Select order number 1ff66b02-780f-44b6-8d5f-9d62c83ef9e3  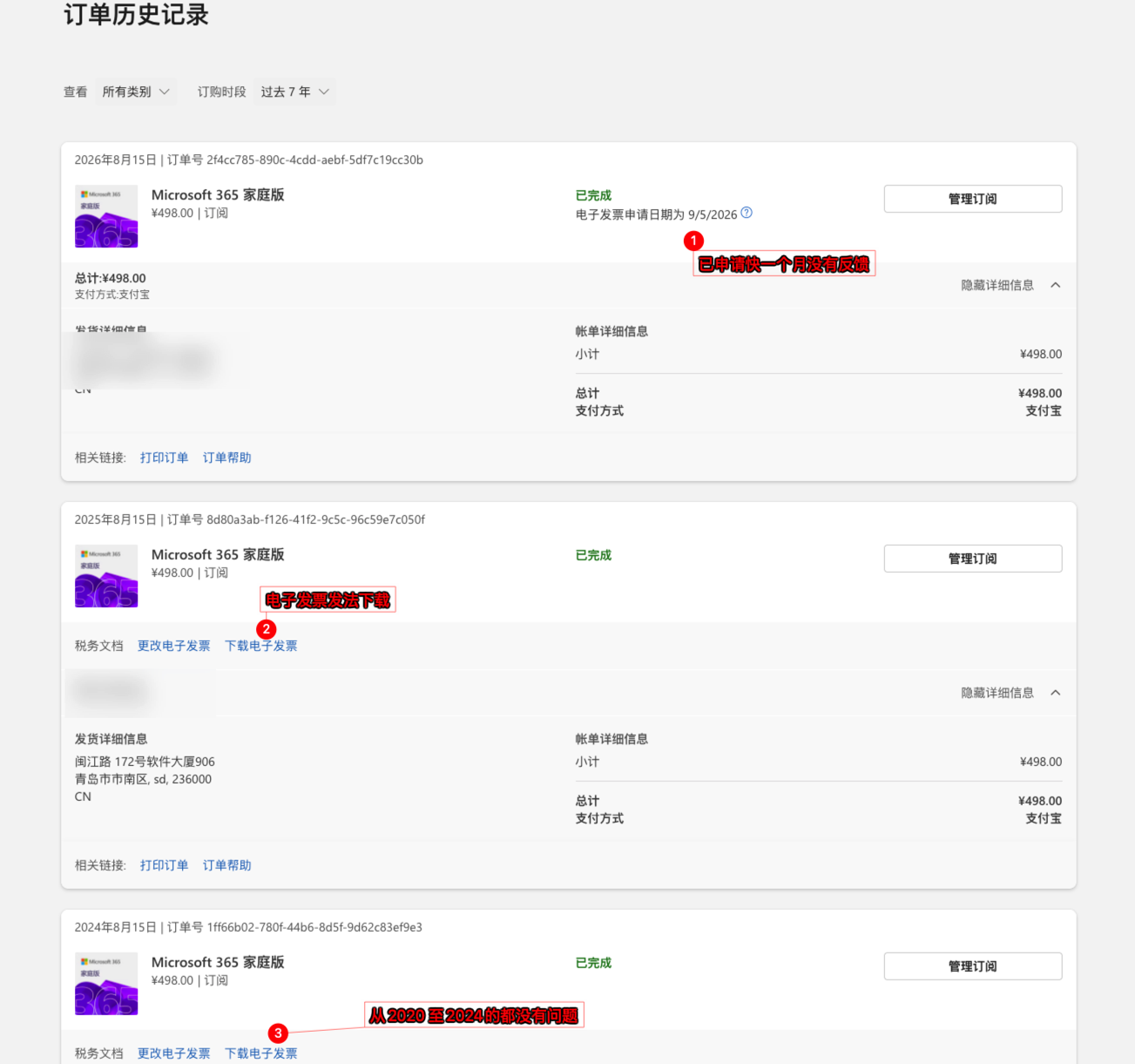tap(314, 927)
